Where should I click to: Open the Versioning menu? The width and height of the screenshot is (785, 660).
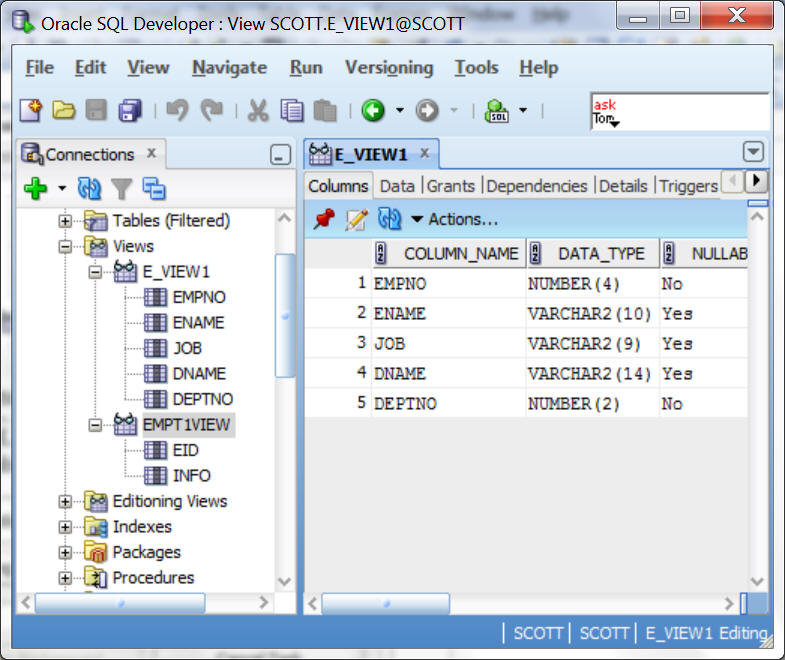click(x=389, y=67)
